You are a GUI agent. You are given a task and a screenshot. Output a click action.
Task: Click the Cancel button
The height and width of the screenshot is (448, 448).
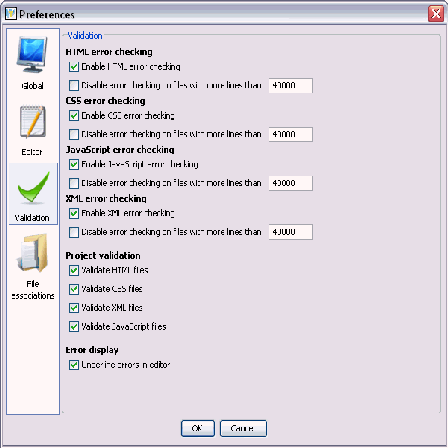[x=243, y=428]
